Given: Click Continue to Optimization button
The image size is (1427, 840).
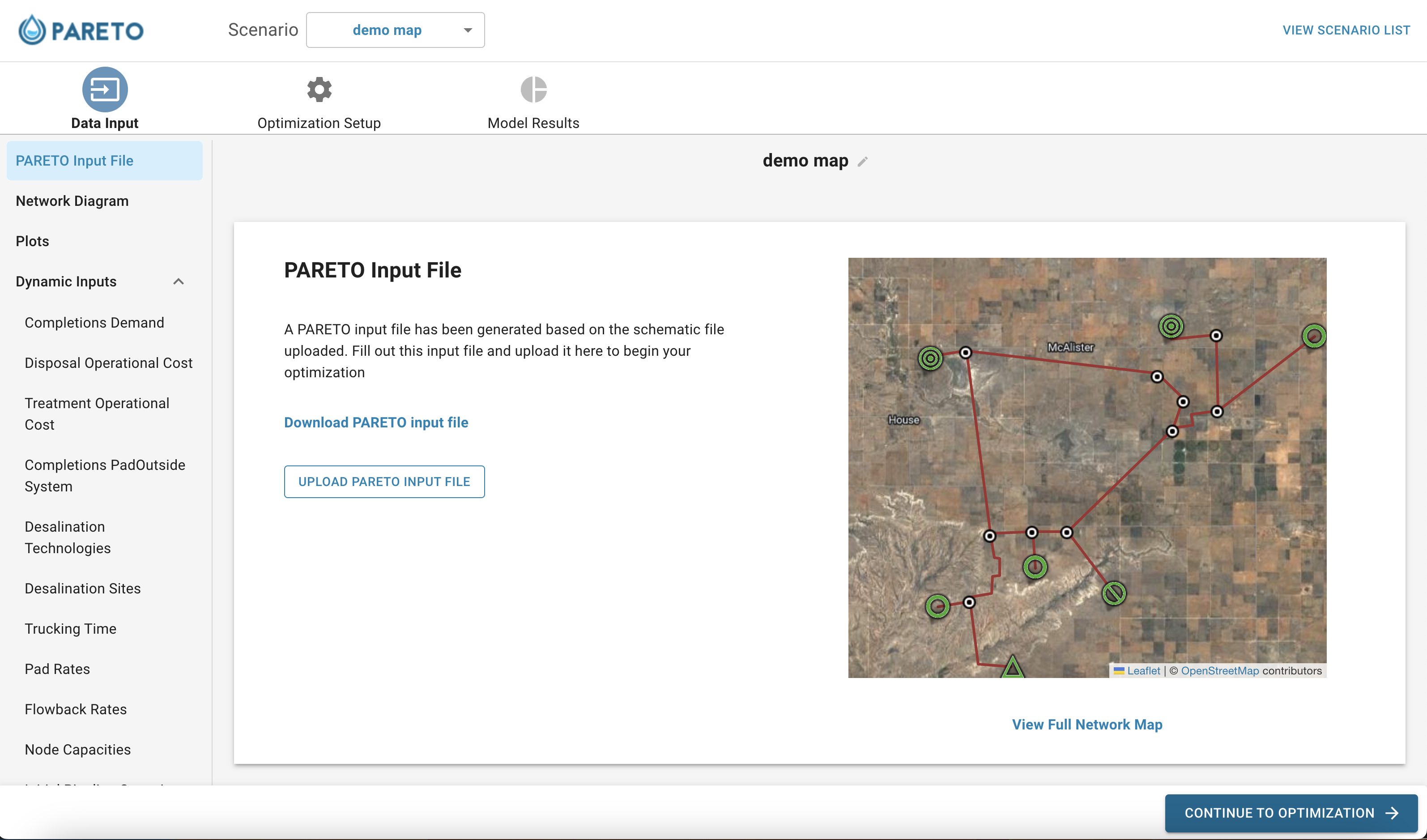Looking at the screenshot, I should click(1291, 813).
